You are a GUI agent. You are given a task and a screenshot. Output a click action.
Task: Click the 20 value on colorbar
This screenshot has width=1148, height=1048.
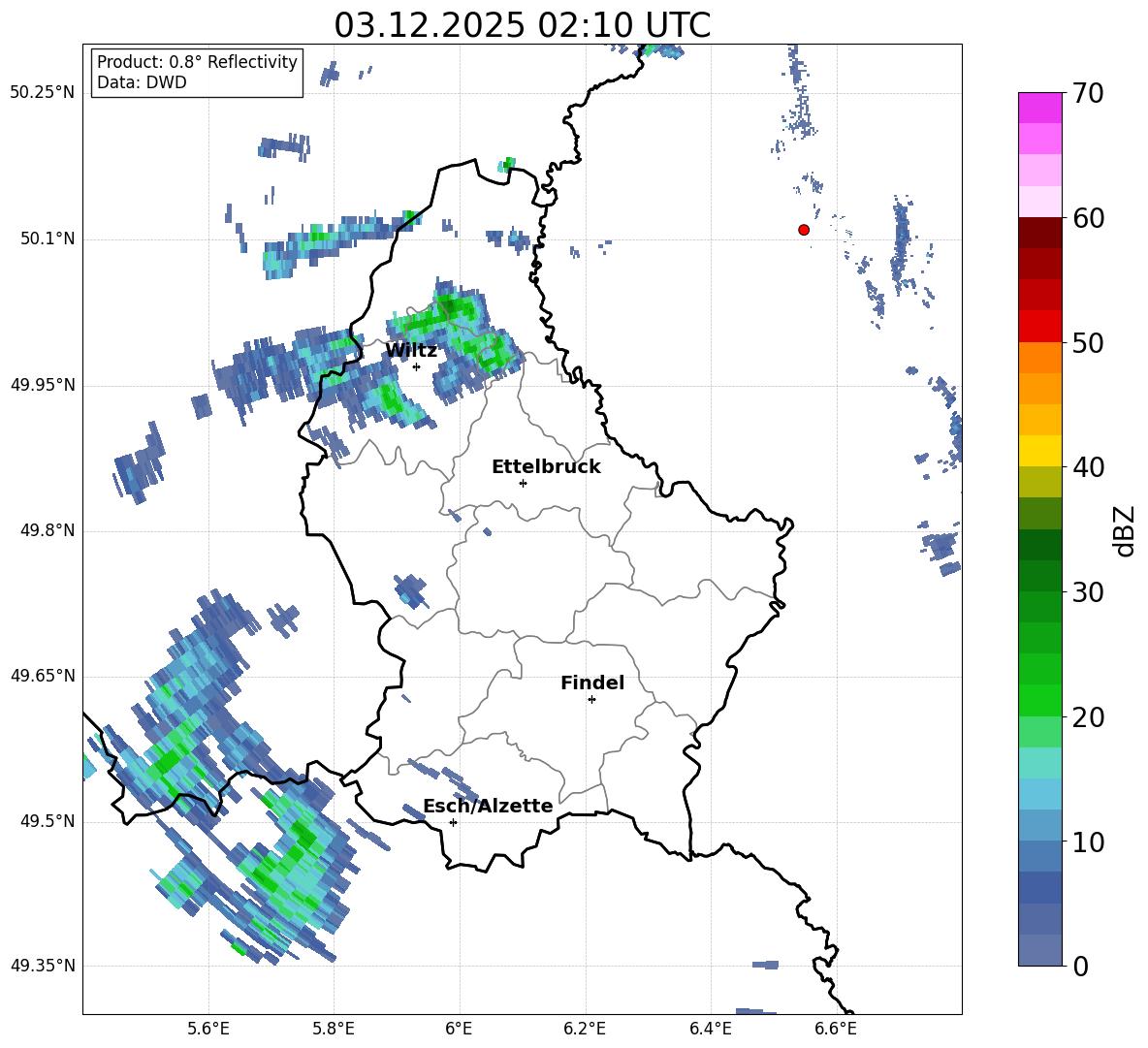1088,717
